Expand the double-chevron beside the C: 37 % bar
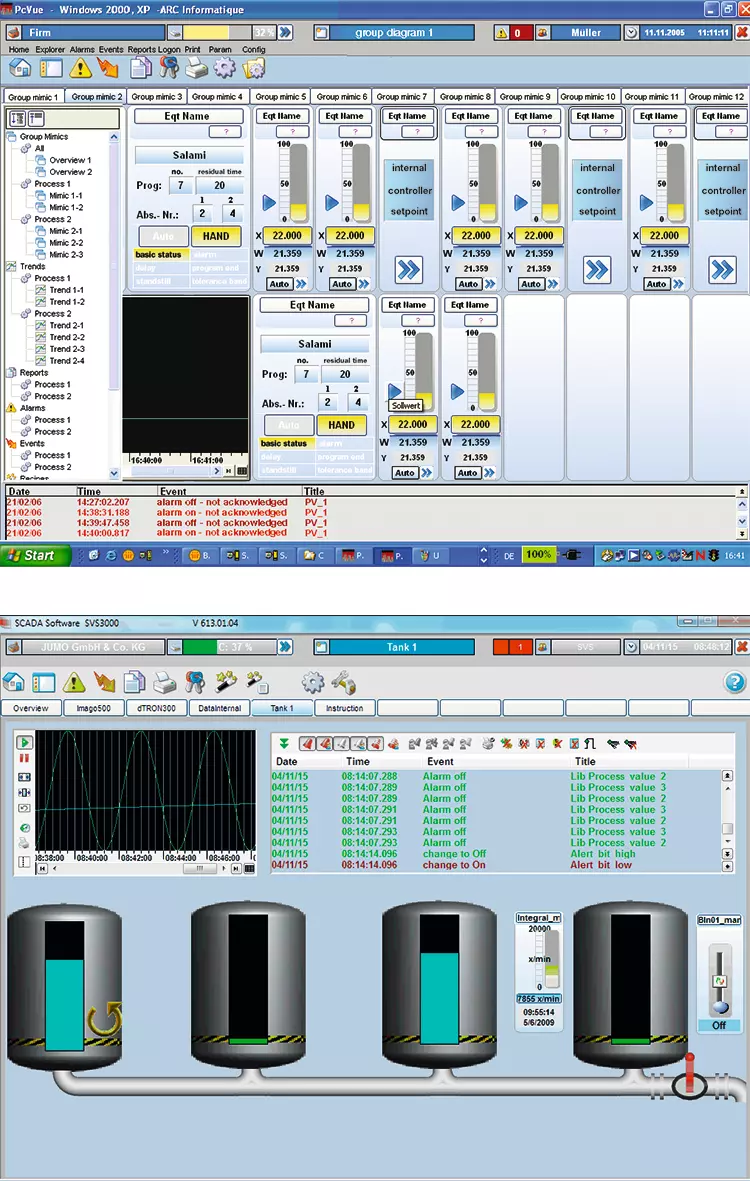The height and width of the screenshot is (1181, 750). point(285,647)
